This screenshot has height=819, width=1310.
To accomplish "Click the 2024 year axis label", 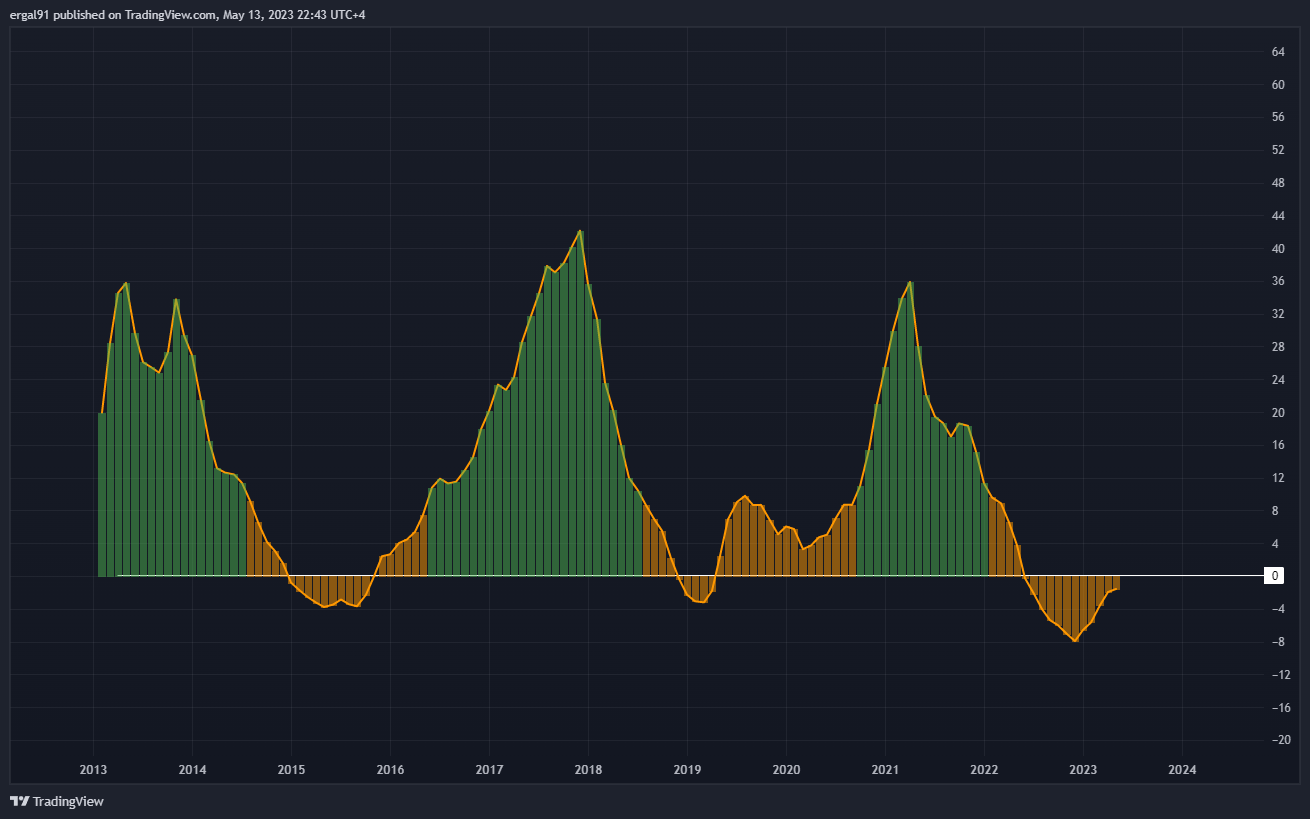I will (1182, 769).
